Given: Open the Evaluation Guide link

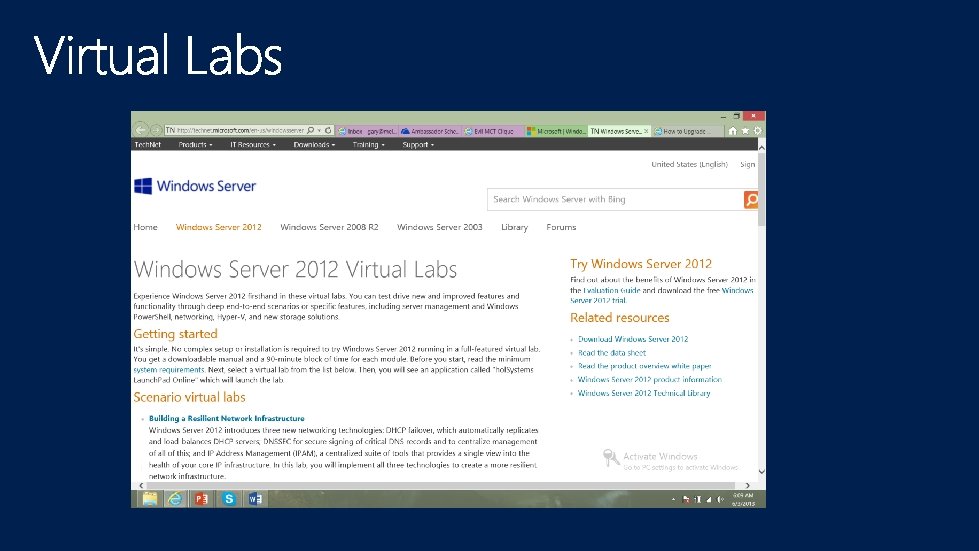Looking at the screenshot, I should pyautogui.click(x=611, y=290).
